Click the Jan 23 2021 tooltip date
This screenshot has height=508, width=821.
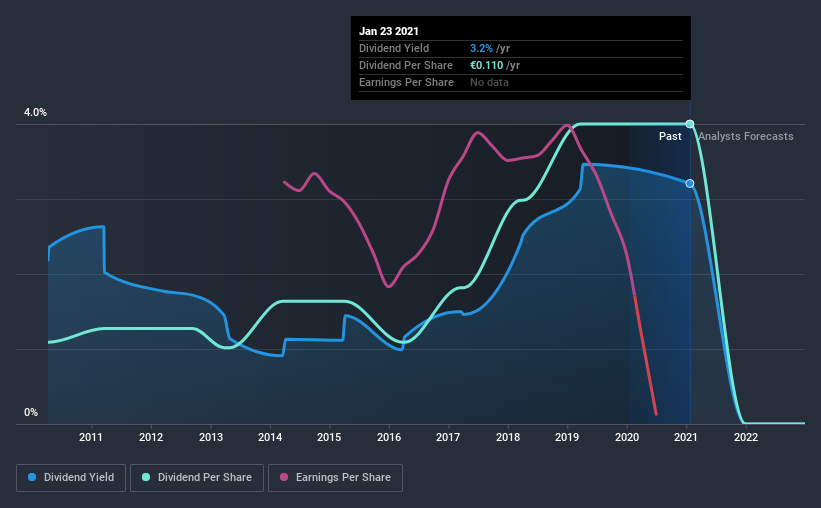pyautogui.click(x=389, y=31)
